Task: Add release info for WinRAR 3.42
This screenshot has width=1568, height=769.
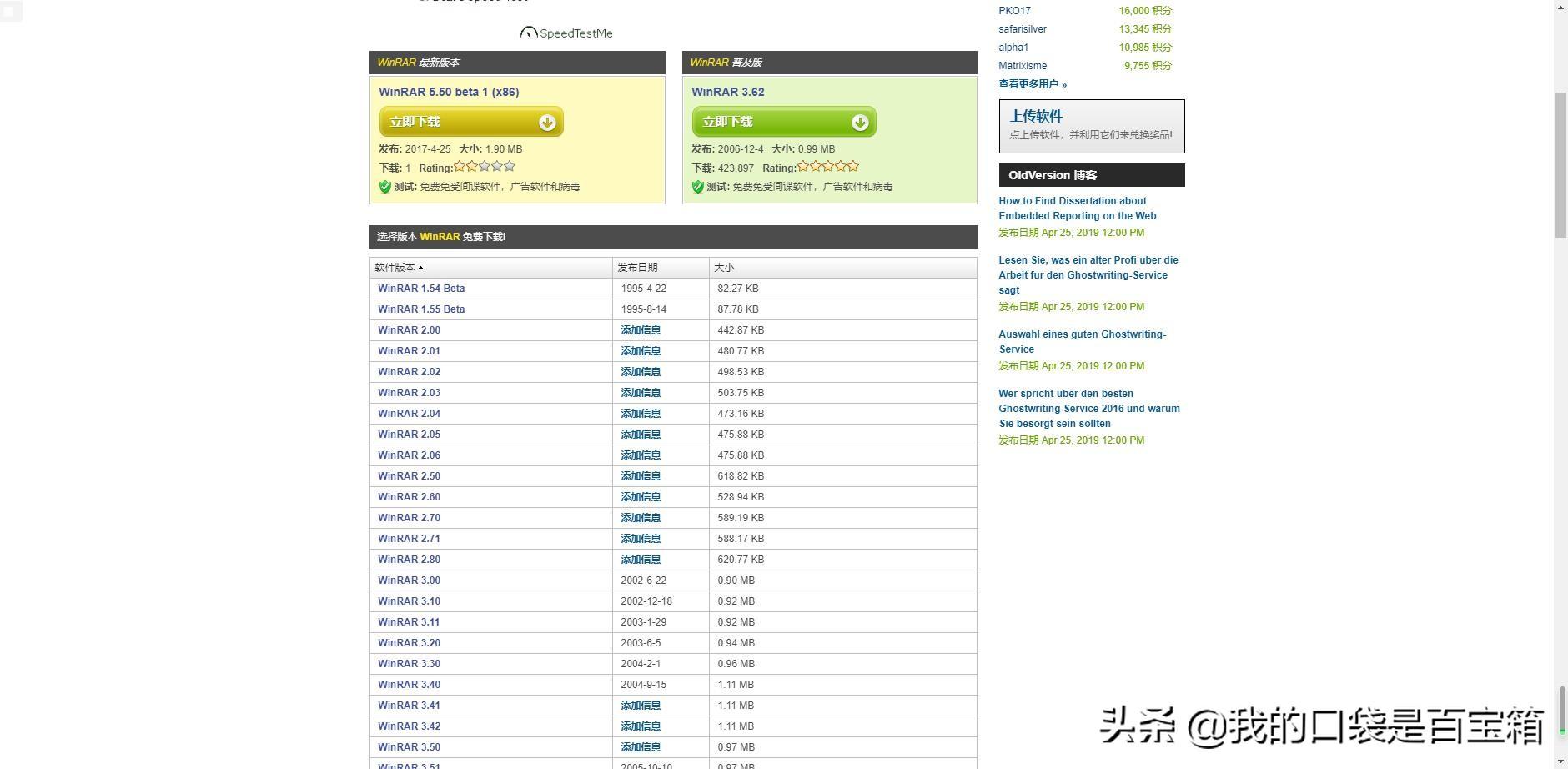Action: (641, 726)
